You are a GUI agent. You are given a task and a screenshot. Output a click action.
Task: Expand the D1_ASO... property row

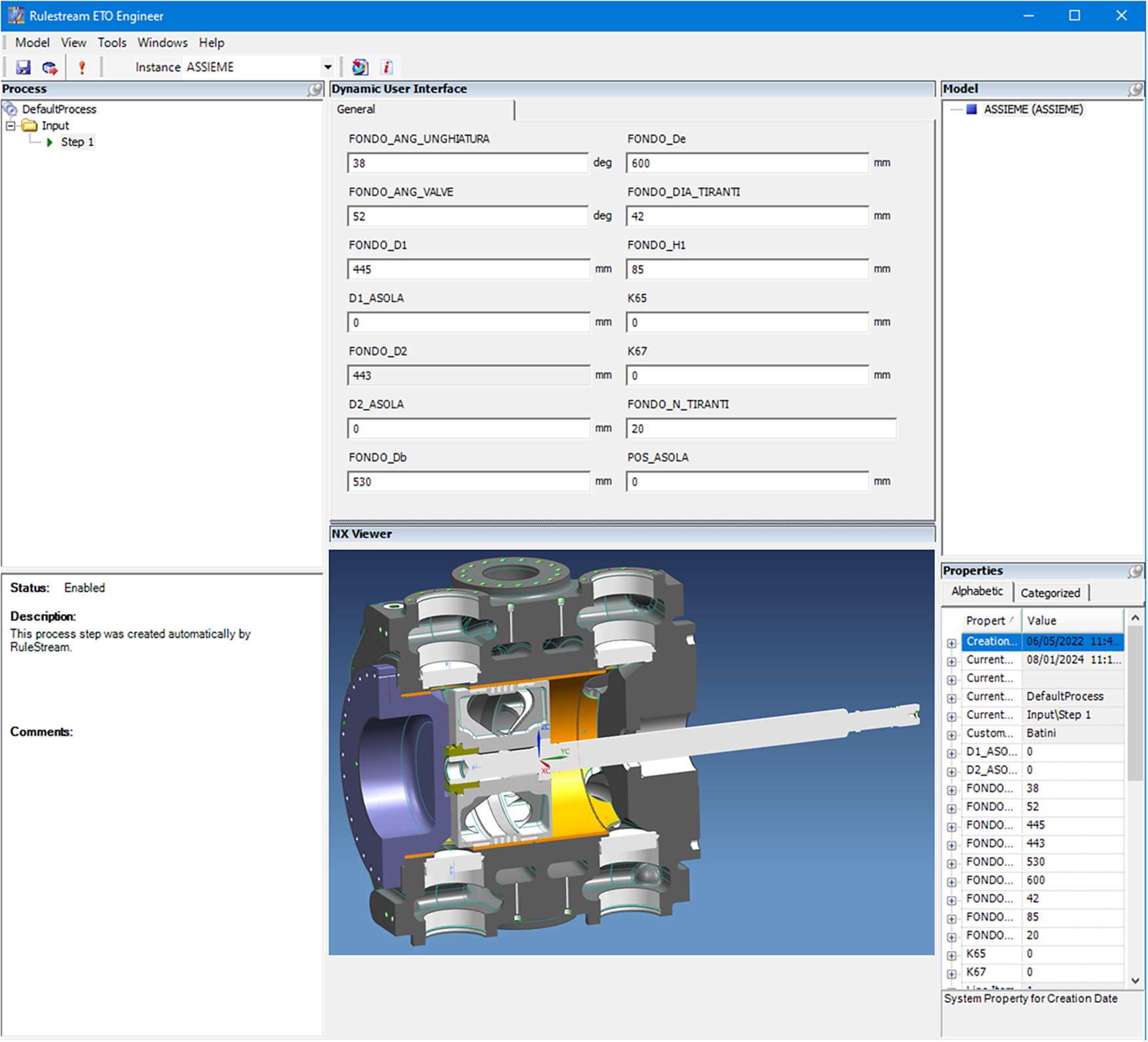click(x=952, y=753)
